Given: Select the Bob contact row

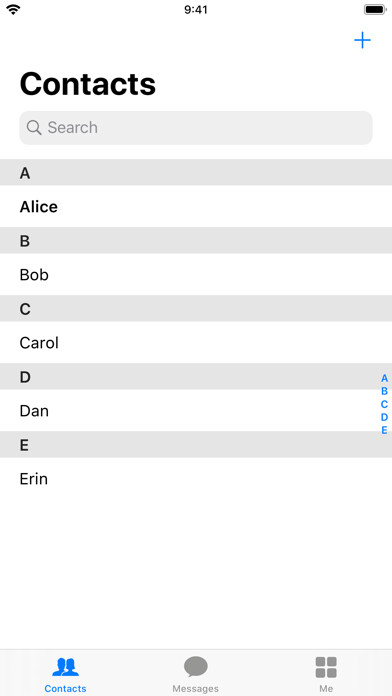Looking at the screenshot, I should point(196,274).
